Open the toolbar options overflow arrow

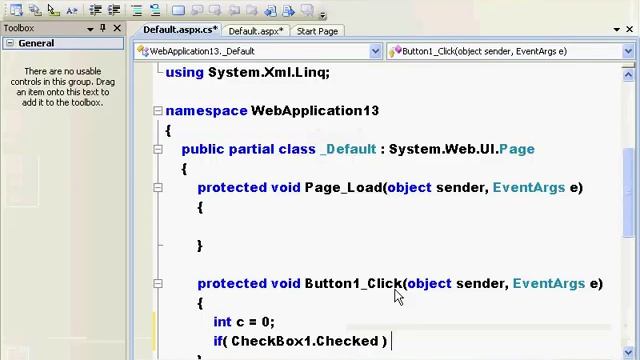click(322, 16)
